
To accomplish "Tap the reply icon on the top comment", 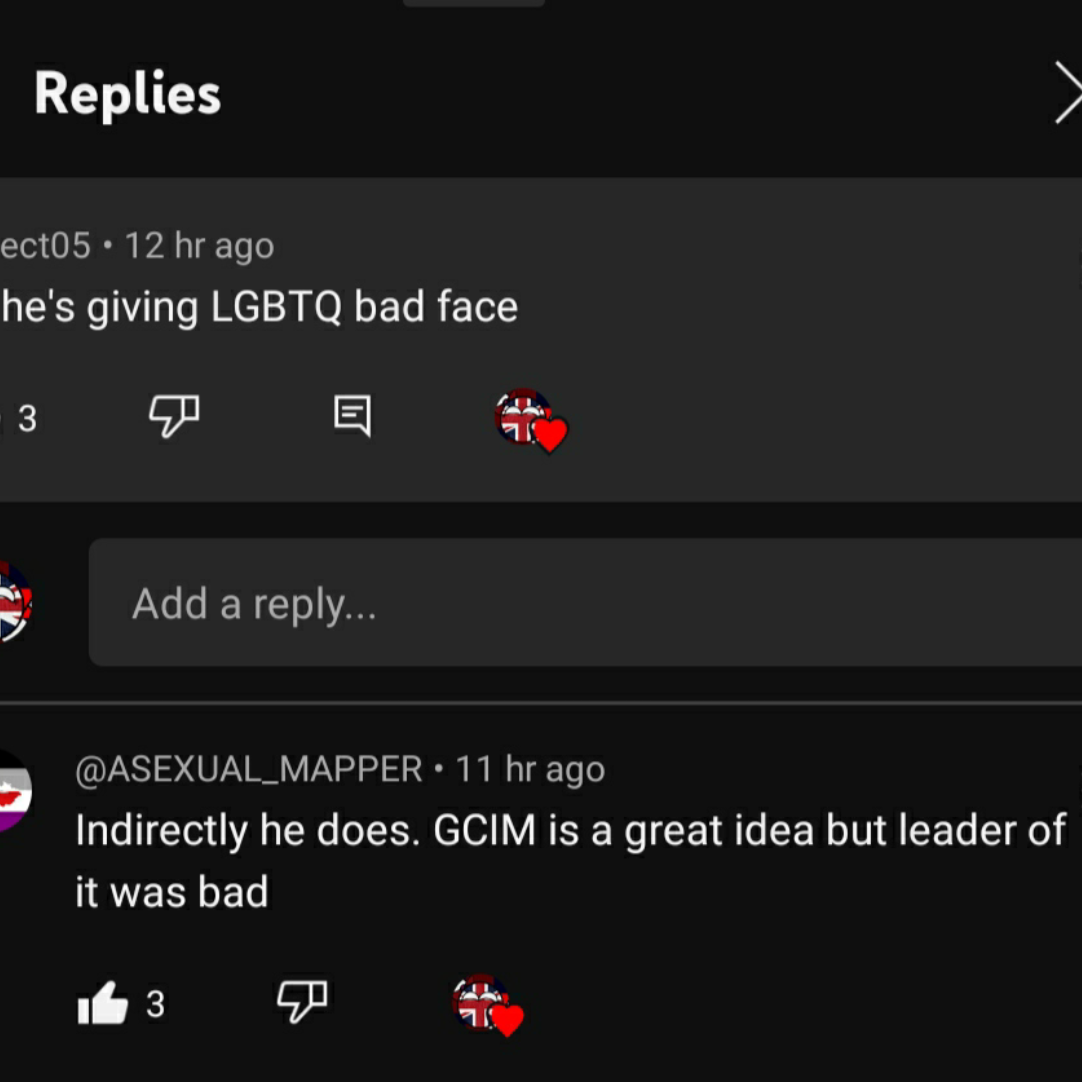I will (352, 415).
